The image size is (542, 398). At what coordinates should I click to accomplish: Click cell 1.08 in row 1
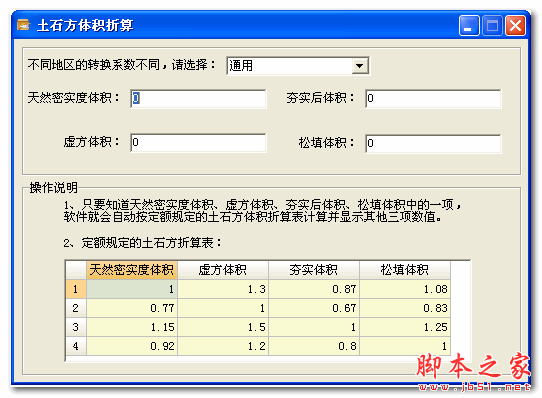[405, 289]
